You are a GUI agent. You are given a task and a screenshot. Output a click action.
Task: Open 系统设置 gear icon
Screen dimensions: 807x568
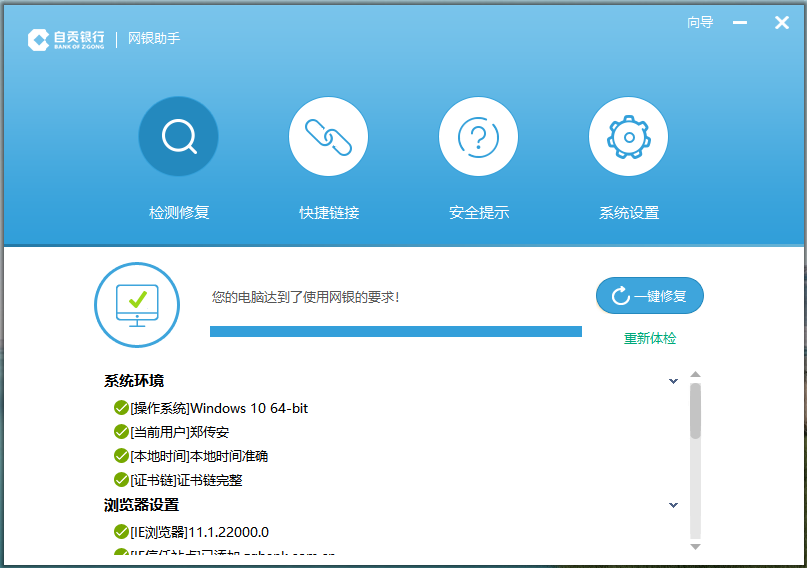[x=628, y=136]
